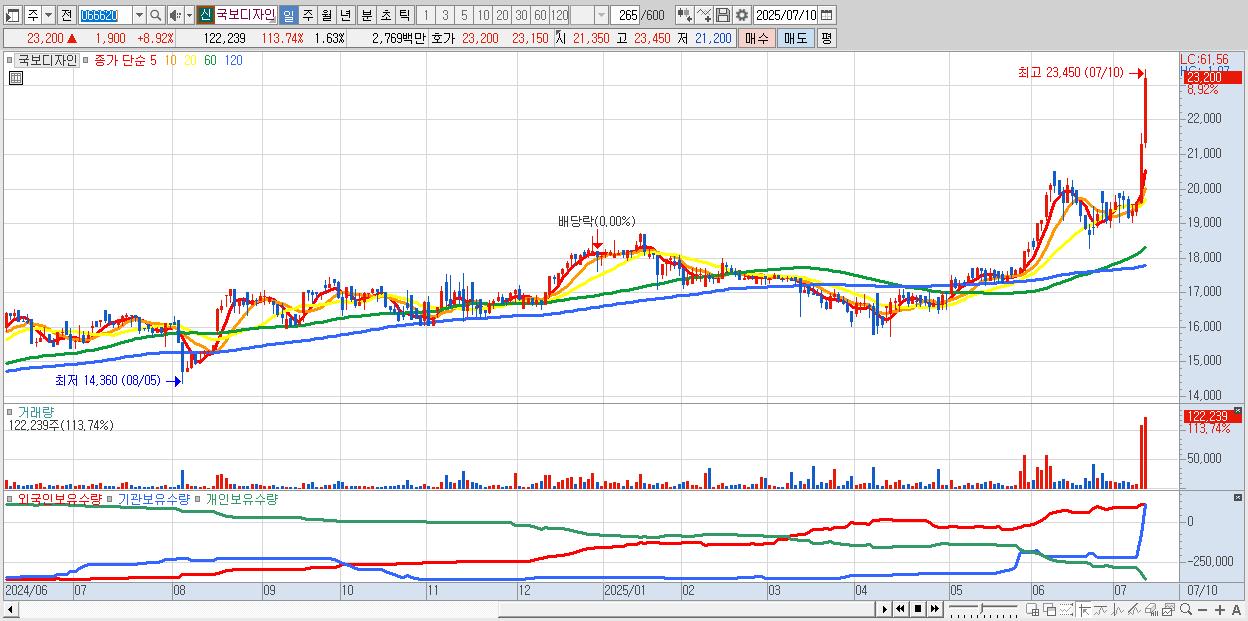Click the 매도 sell button

coord(795,38)
